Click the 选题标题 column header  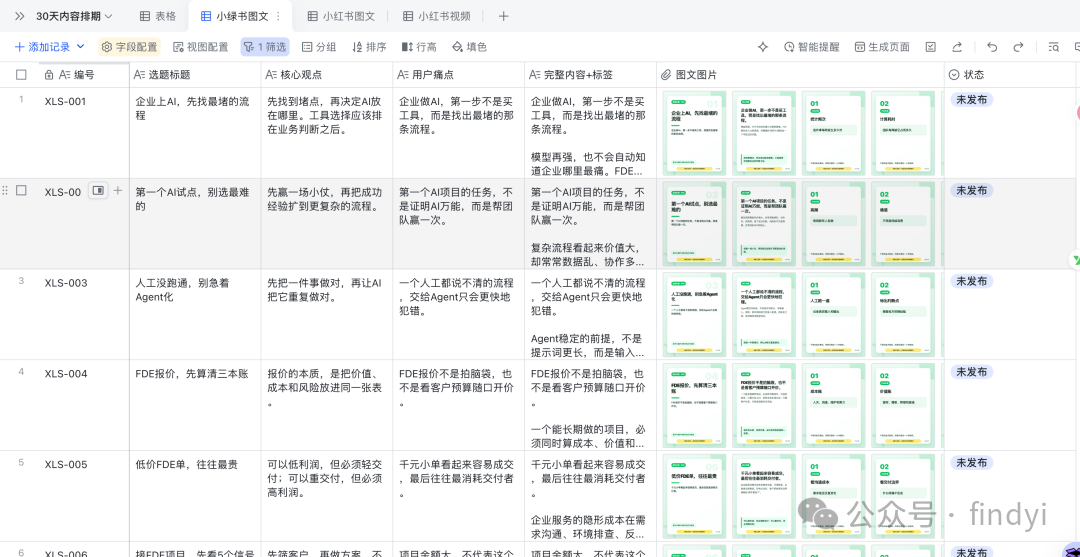pyautogui.click(x=196, y=74)
